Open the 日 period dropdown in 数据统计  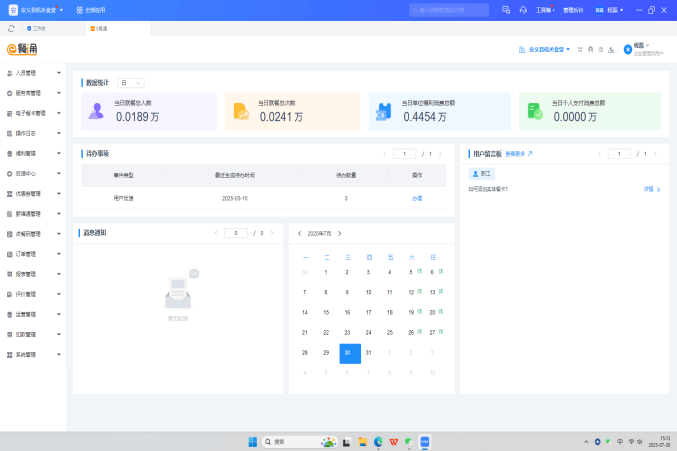pyautogui.click(x=131, y=82)
